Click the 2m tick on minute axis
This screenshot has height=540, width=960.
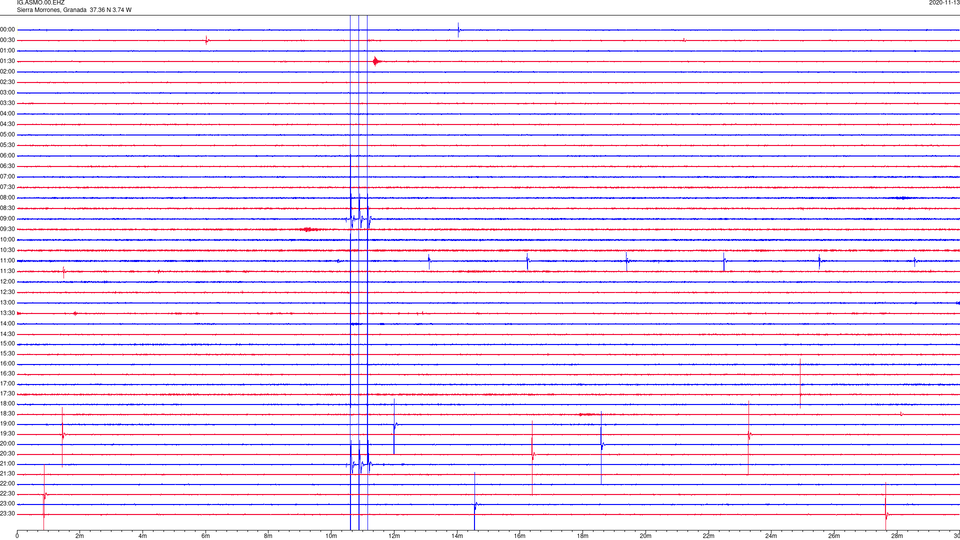coord(80,536)
